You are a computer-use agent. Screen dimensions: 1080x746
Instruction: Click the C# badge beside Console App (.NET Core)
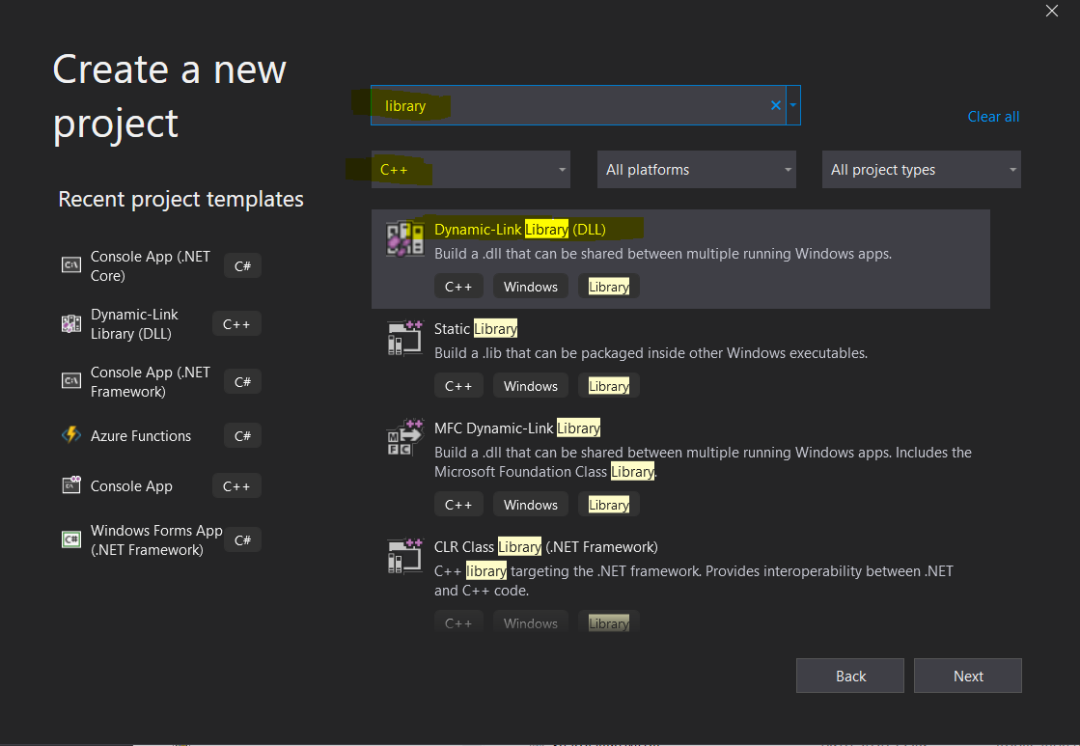(242, 266)
